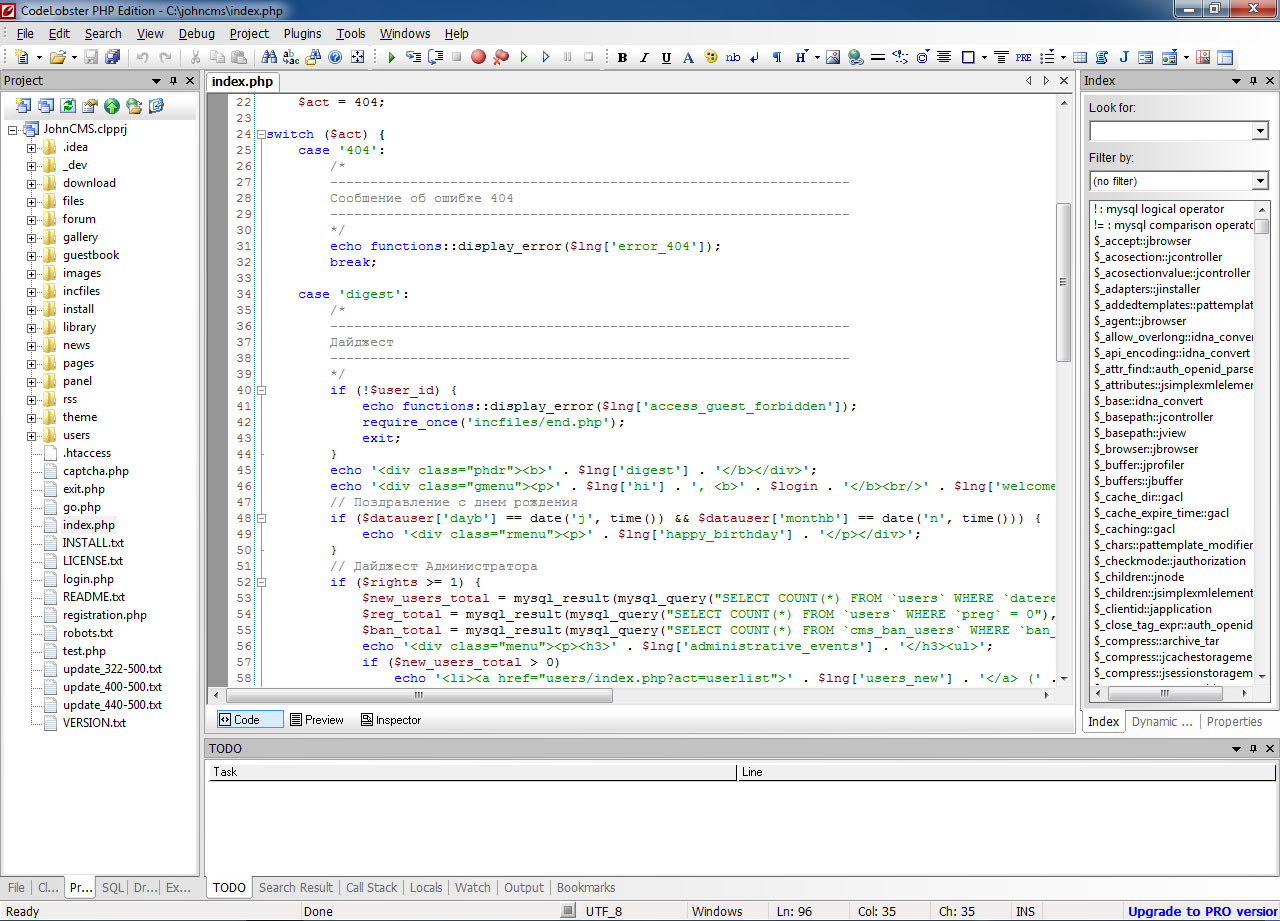1280x921 pixels.
Task: Refresh the project with green arrows icon
Action: point(67,106)
